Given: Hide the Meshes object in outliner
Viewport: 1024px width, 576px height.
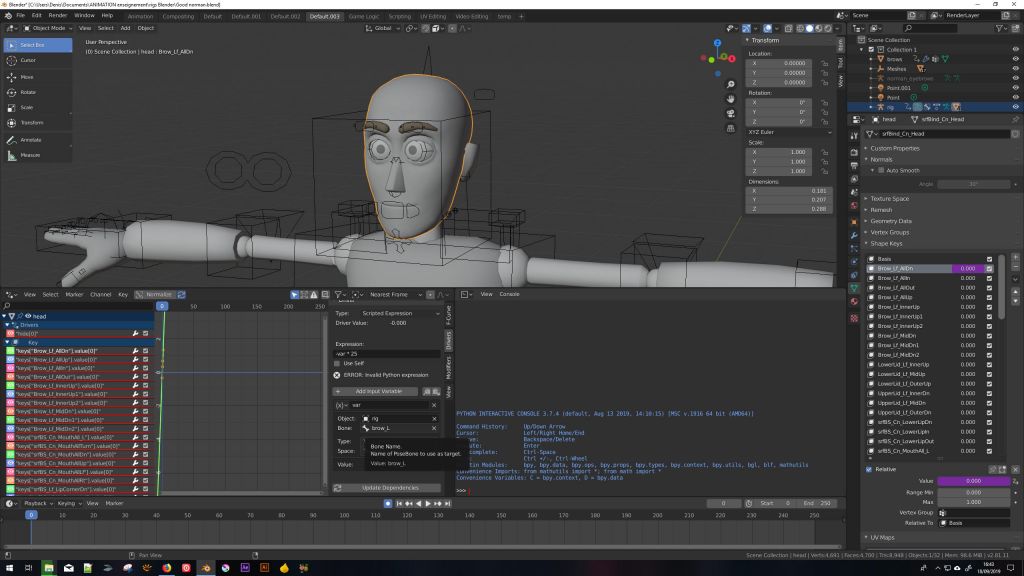Looking at the screenshot, I should (x=1015, y=69).
